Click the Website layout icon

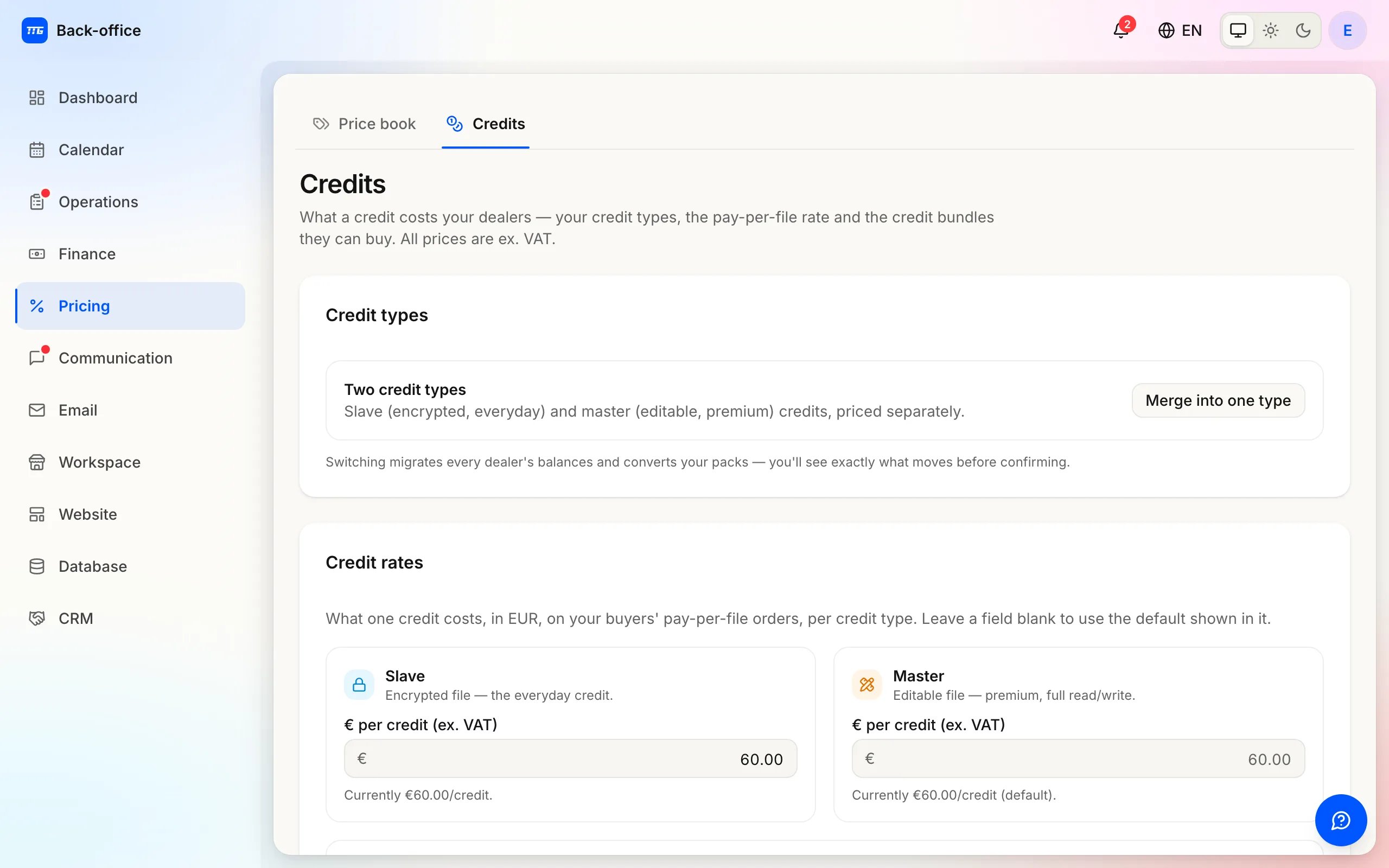coord(37,514)
